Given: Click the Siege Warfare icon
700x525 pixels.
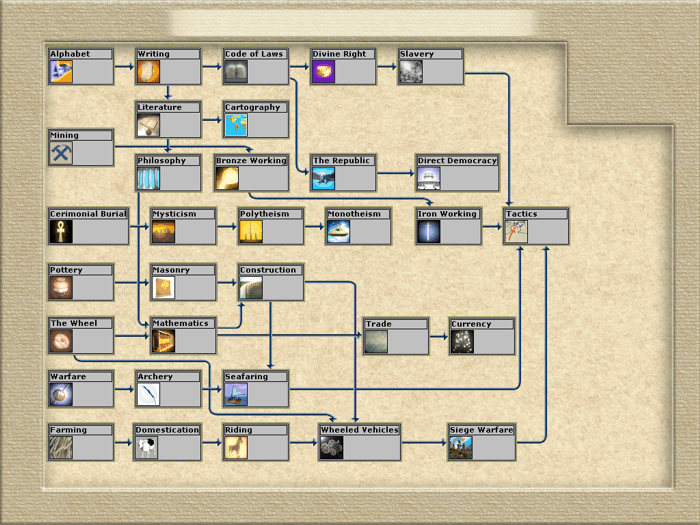Looking at the screenshot, I should click(x=461, y=448).
